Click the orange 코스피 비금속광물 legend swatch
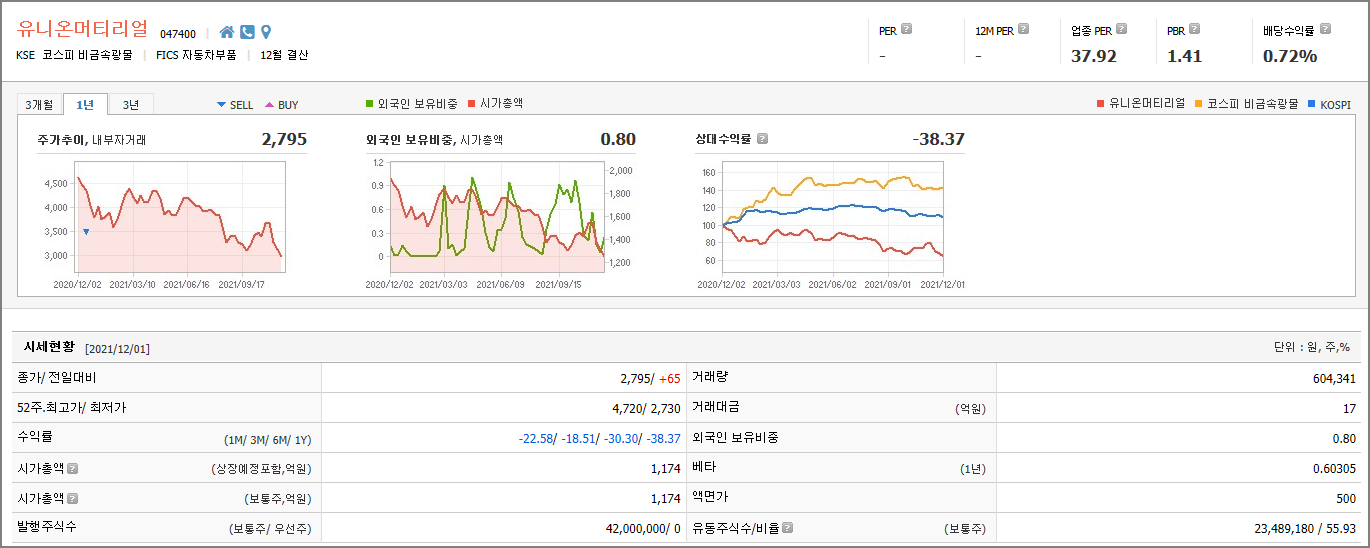Image resolution: width=1370 pixels, height=548 pixels. click(x=1199, y=103)
